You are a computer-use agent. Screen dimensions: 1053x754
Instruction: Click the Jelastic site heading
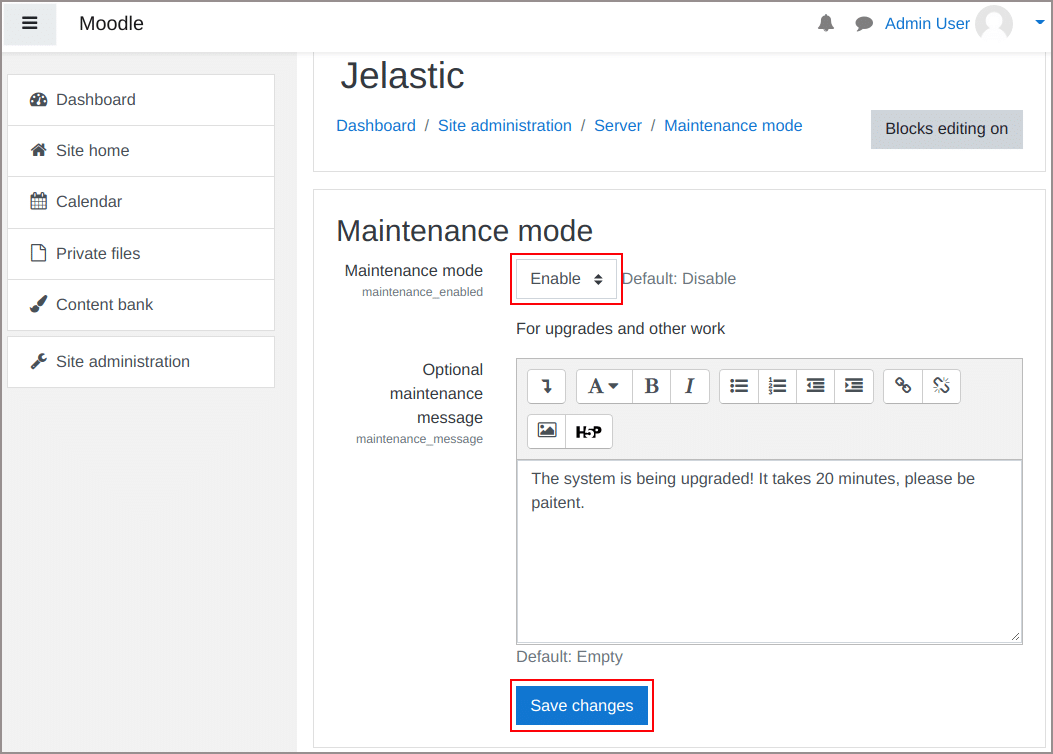tap(402, 75)
